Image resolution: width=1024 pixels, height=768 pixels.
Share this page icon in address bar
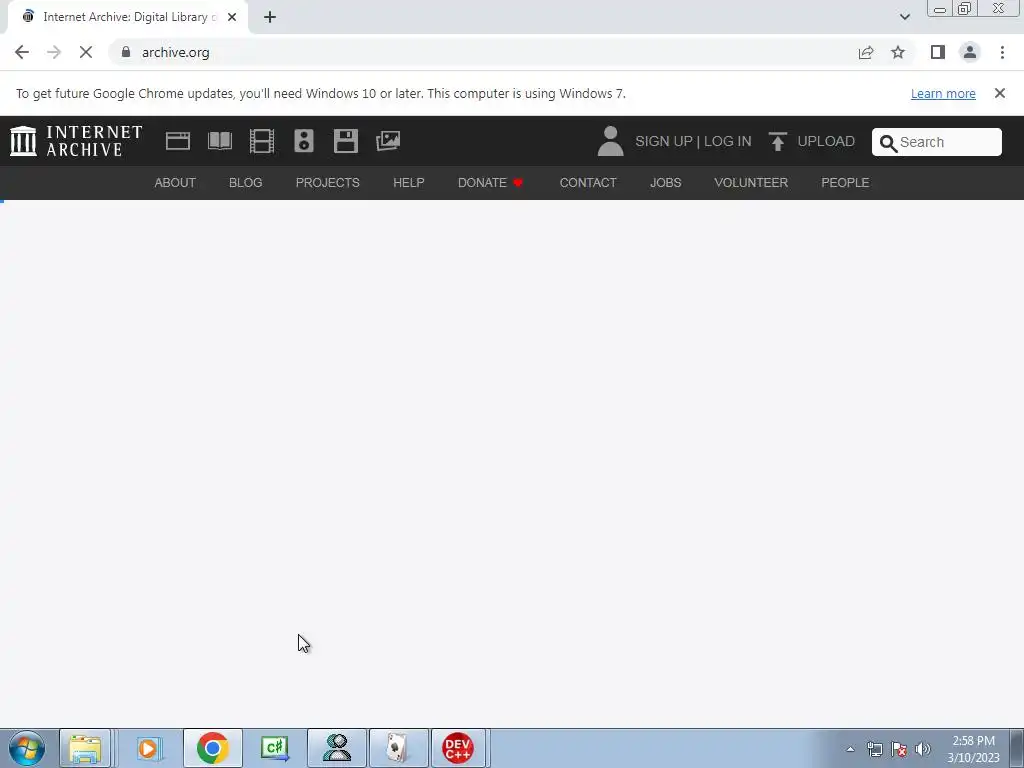click(866, 52)
